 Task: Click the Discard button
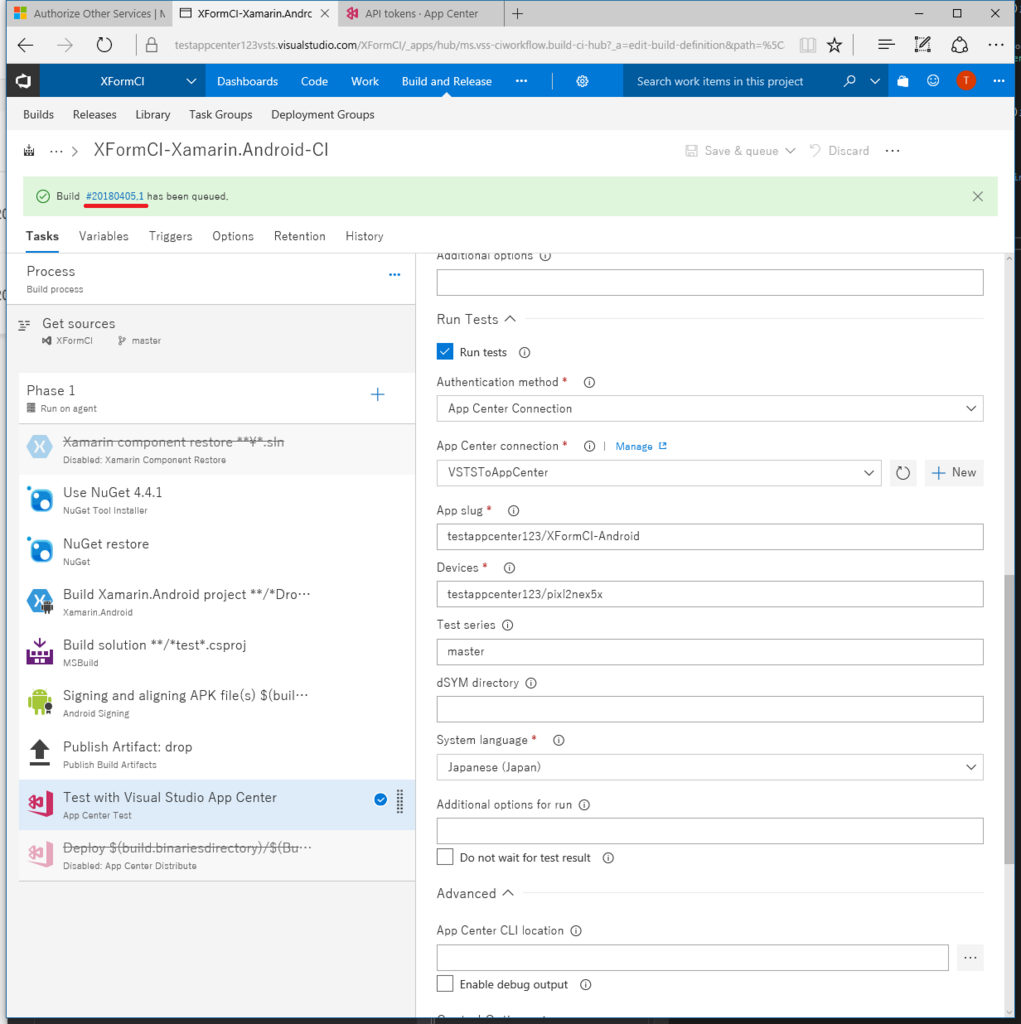(839, 151)
